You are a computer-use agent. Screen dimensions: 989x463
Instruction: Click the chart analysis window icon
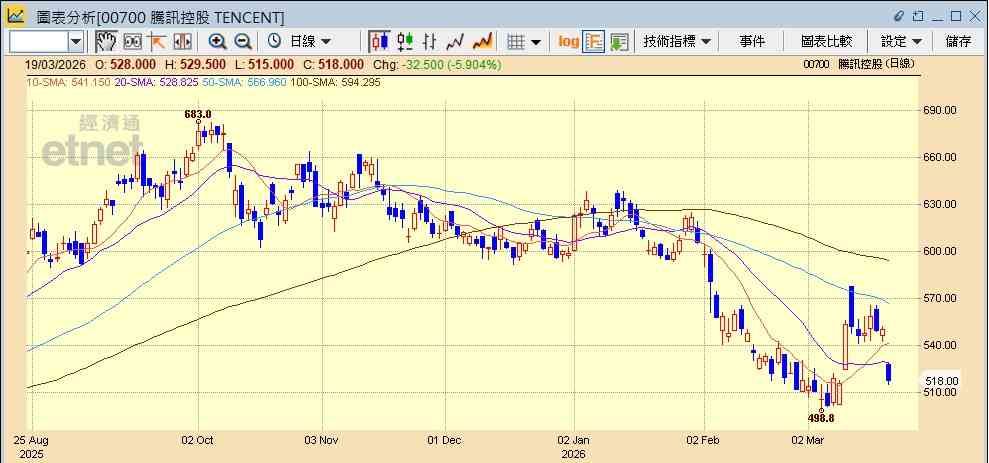(x=16, y=16)
